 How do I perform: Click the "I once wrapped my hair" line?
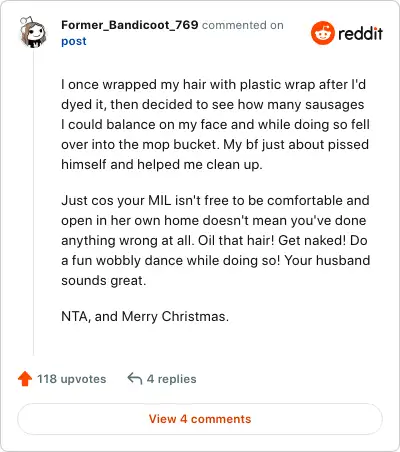214,84
